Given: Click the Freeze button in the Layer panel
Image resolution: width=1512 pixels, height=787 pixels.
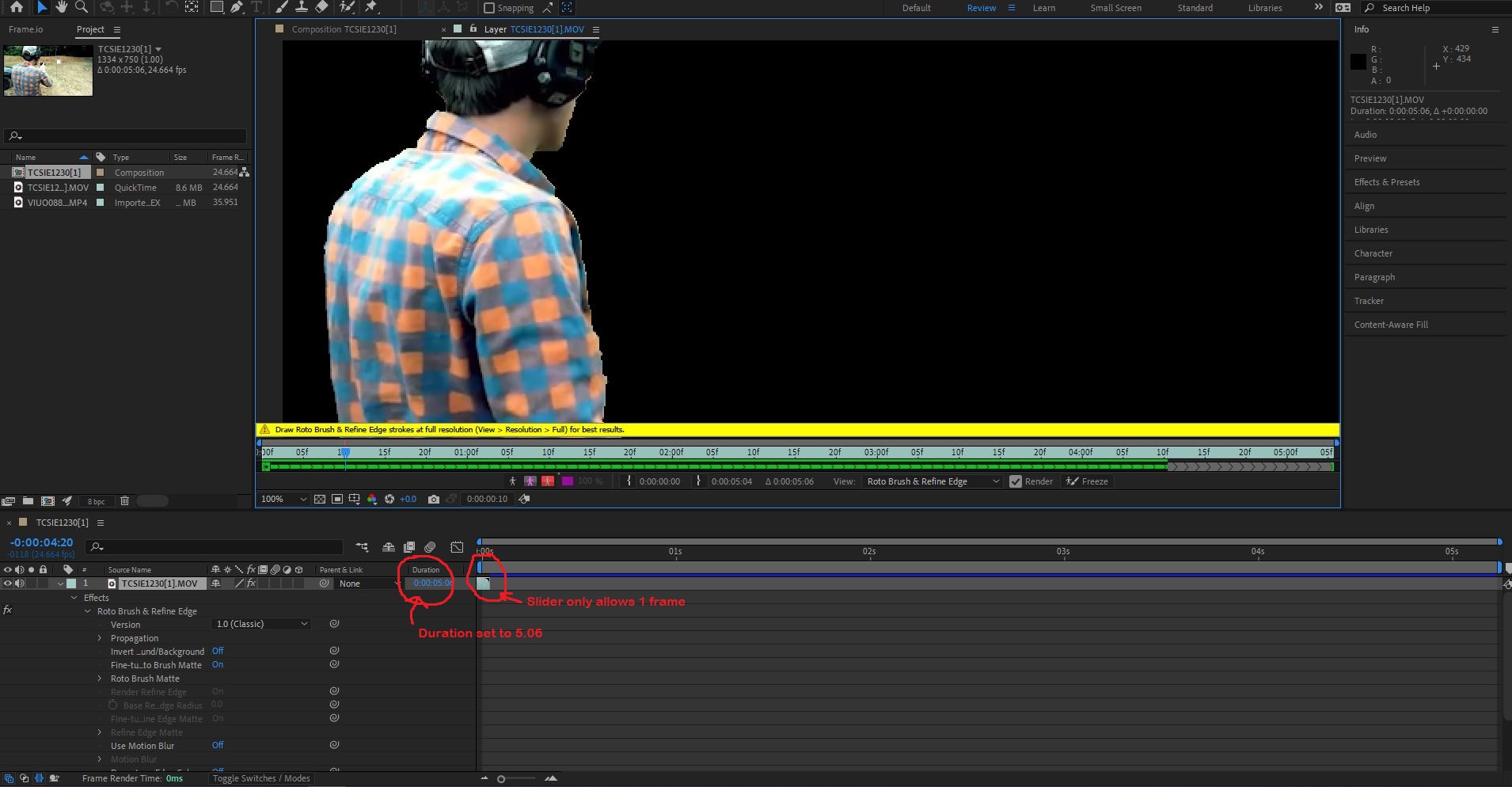Looking at the screenshot, I should click(1087, 481).
